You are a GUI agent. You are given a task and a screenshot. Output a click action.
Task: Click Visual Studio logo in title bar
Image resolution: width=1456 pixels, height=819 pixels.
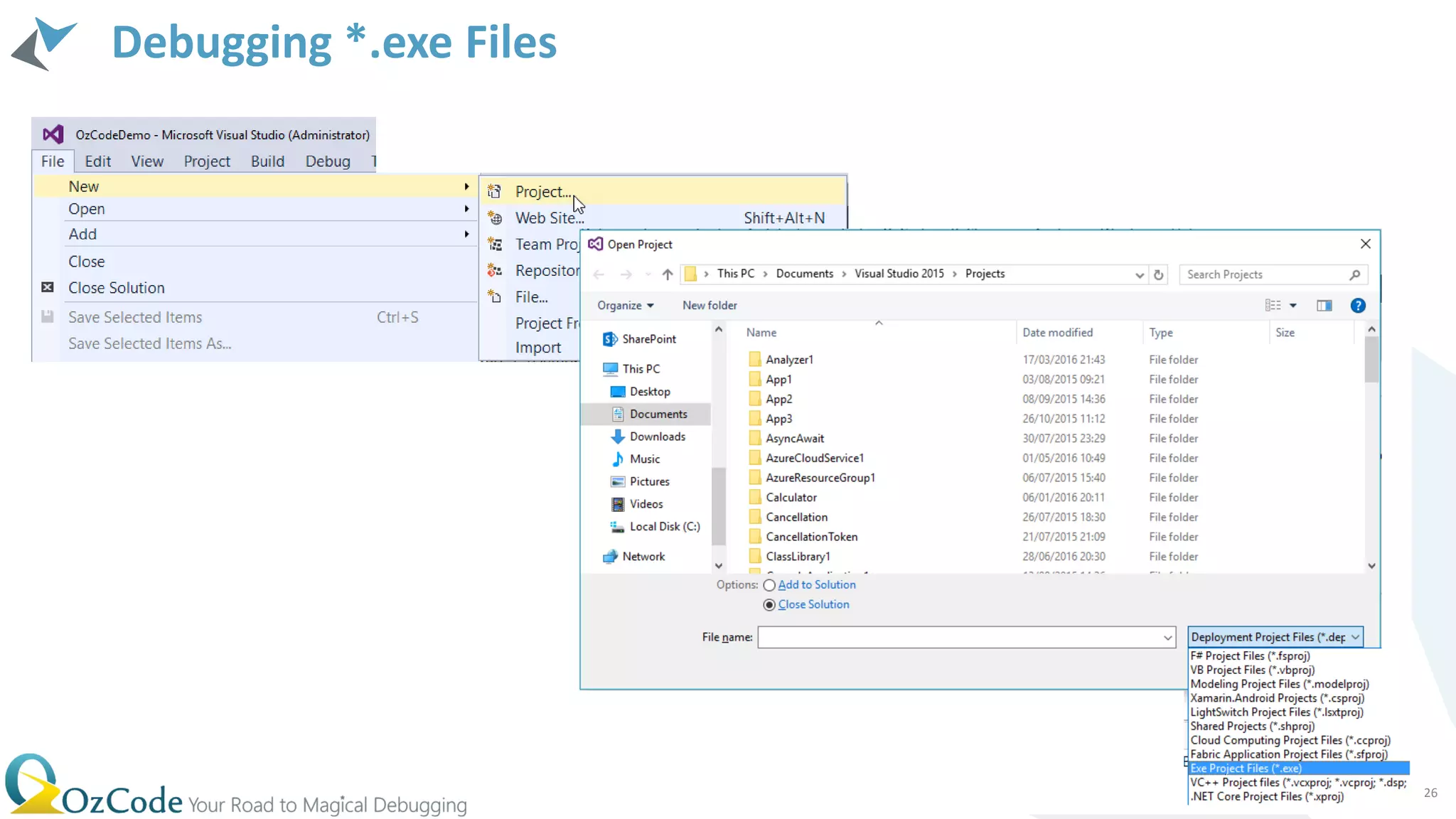pos(53,134)
